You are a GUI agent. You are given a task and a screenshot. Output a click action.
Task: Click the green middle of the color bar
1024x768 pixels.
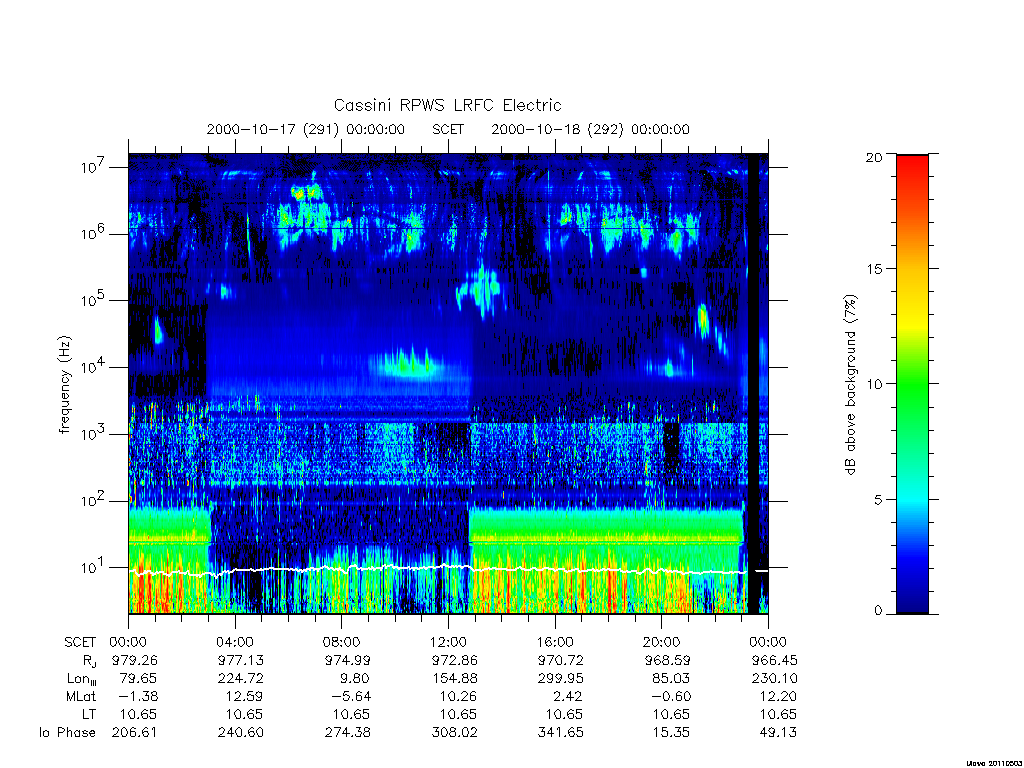click(912, 385)
